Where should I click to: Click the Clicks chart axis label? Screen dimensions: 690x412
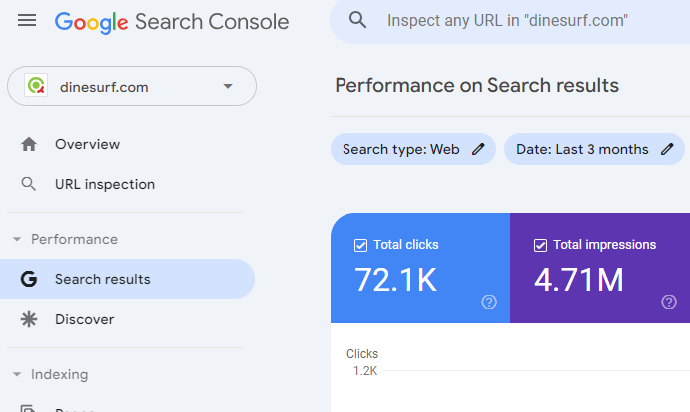[362, 354]
